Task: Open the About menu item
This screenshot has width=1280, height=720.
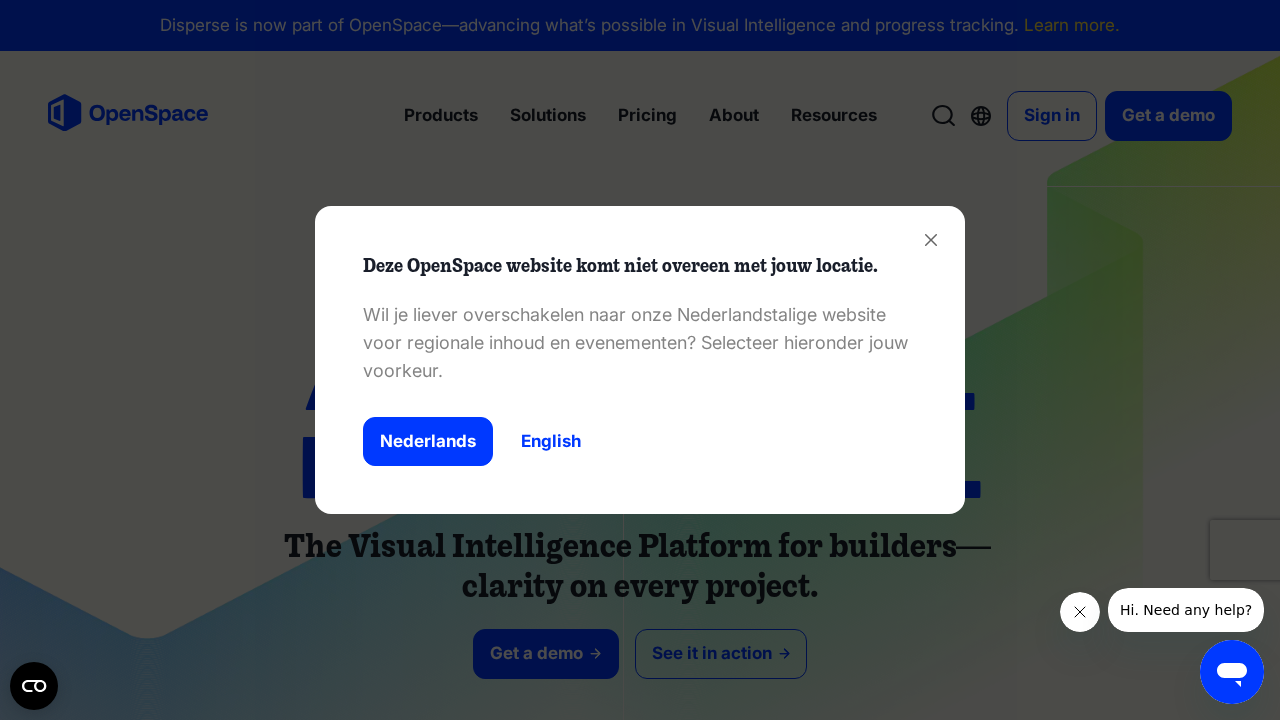Action: coord(733,115)
